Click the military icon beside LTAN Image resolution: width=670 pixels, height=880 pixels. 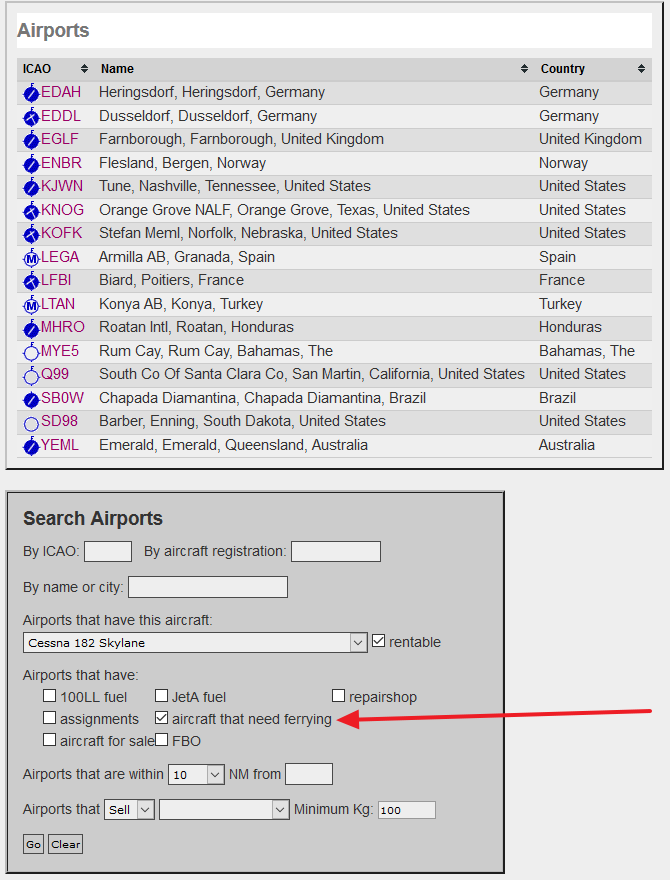pyautogui.click(x=31, y=305)
